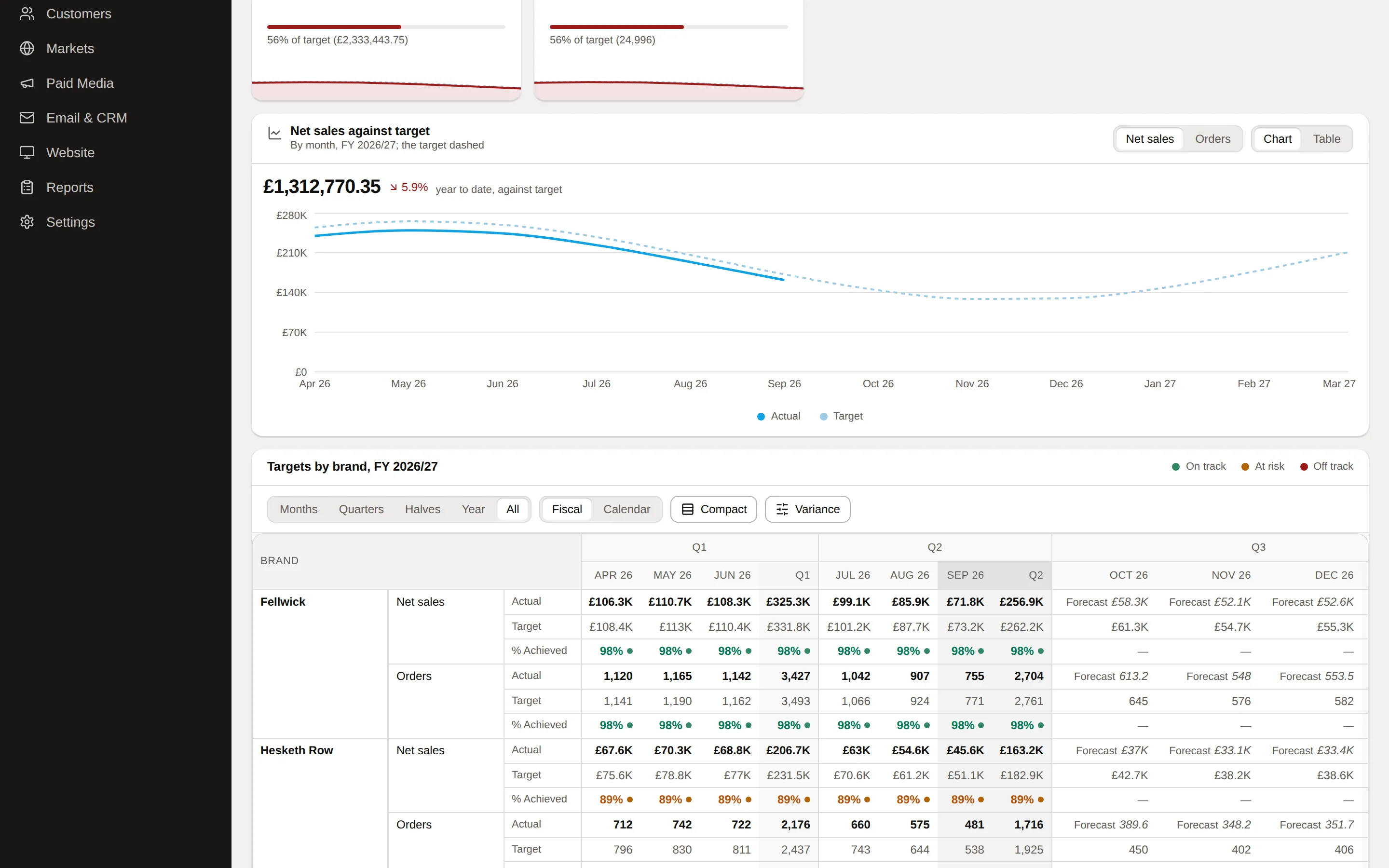Click the line chart icon beside Net sales against target
The width and height of the screenshot is (1389, 868).
coord(275,133)
